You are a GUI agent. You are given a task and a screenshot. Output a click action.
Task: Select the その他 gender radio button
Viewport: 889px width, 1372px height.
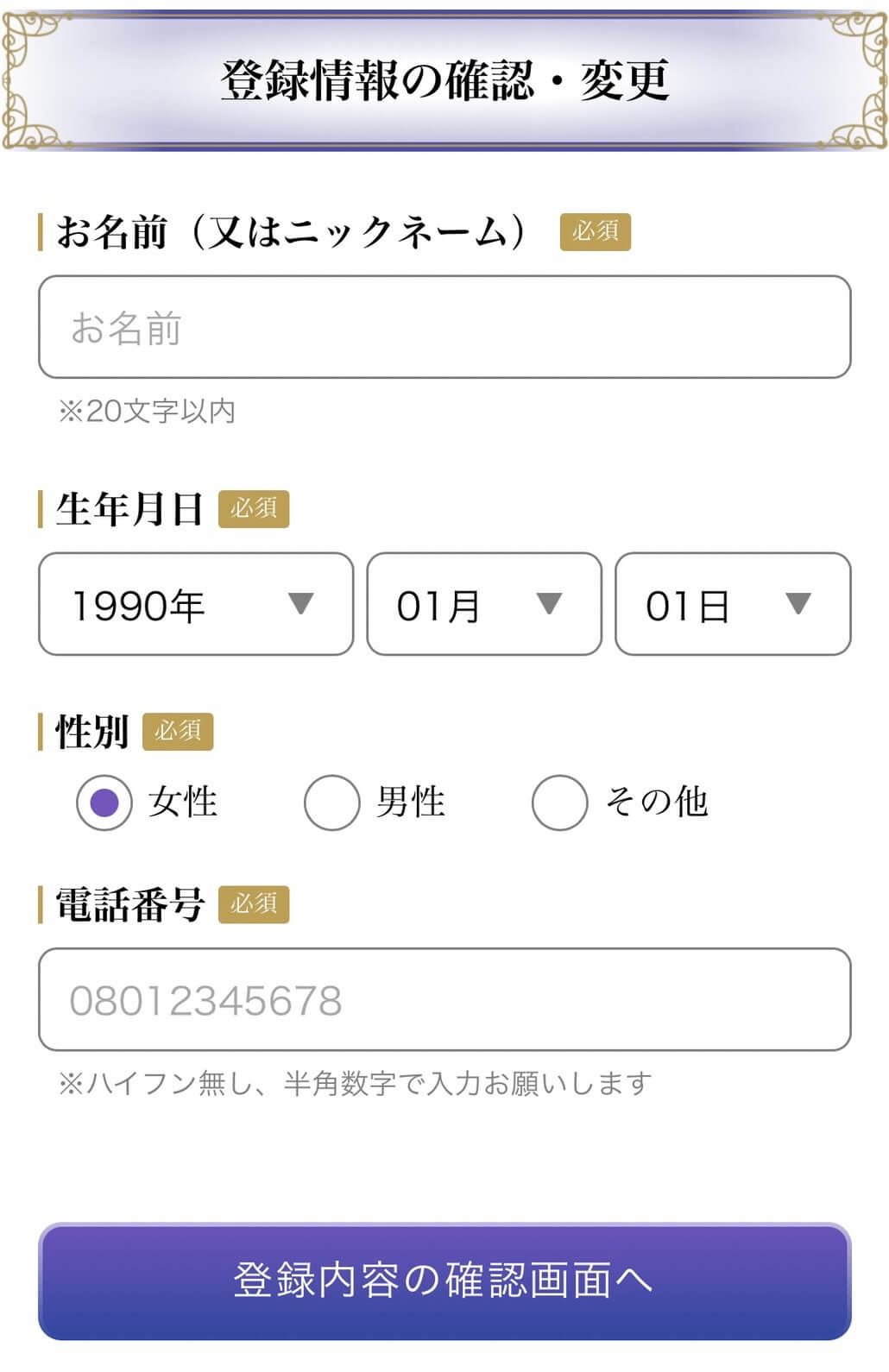tap(560, 802)
